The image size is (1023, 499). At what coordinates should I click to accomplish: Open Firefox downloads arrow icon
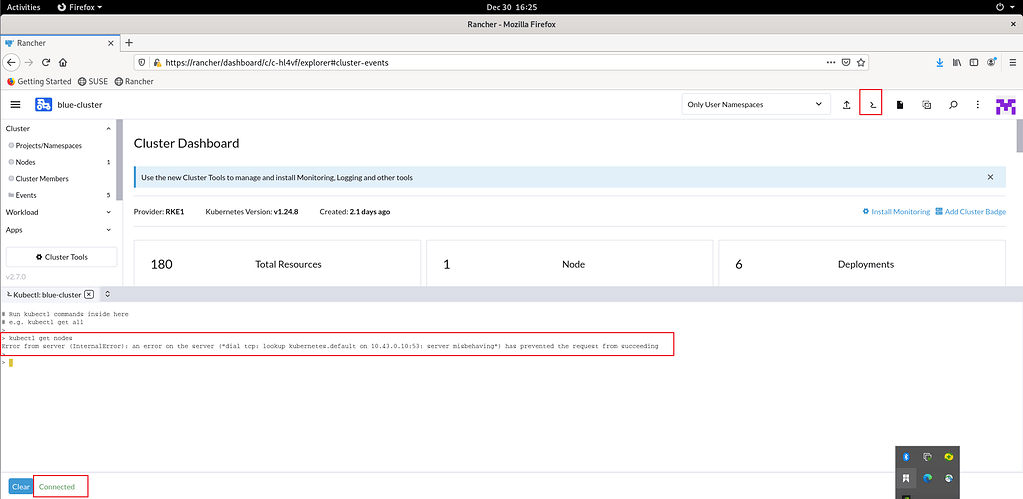click(939, 62)
